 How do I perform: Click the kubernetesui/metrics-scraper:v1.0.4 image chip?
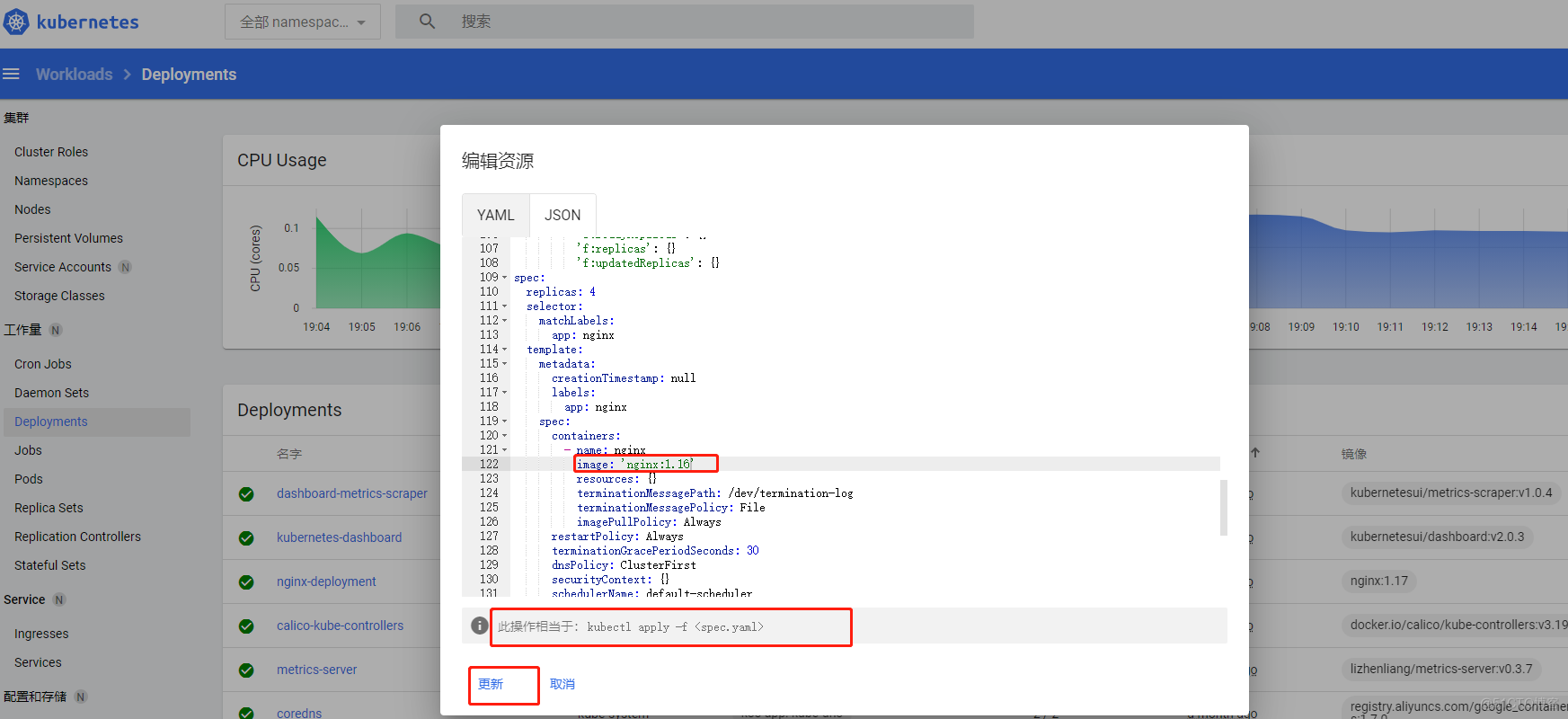pyautogui.click(x=1450, y=493)
